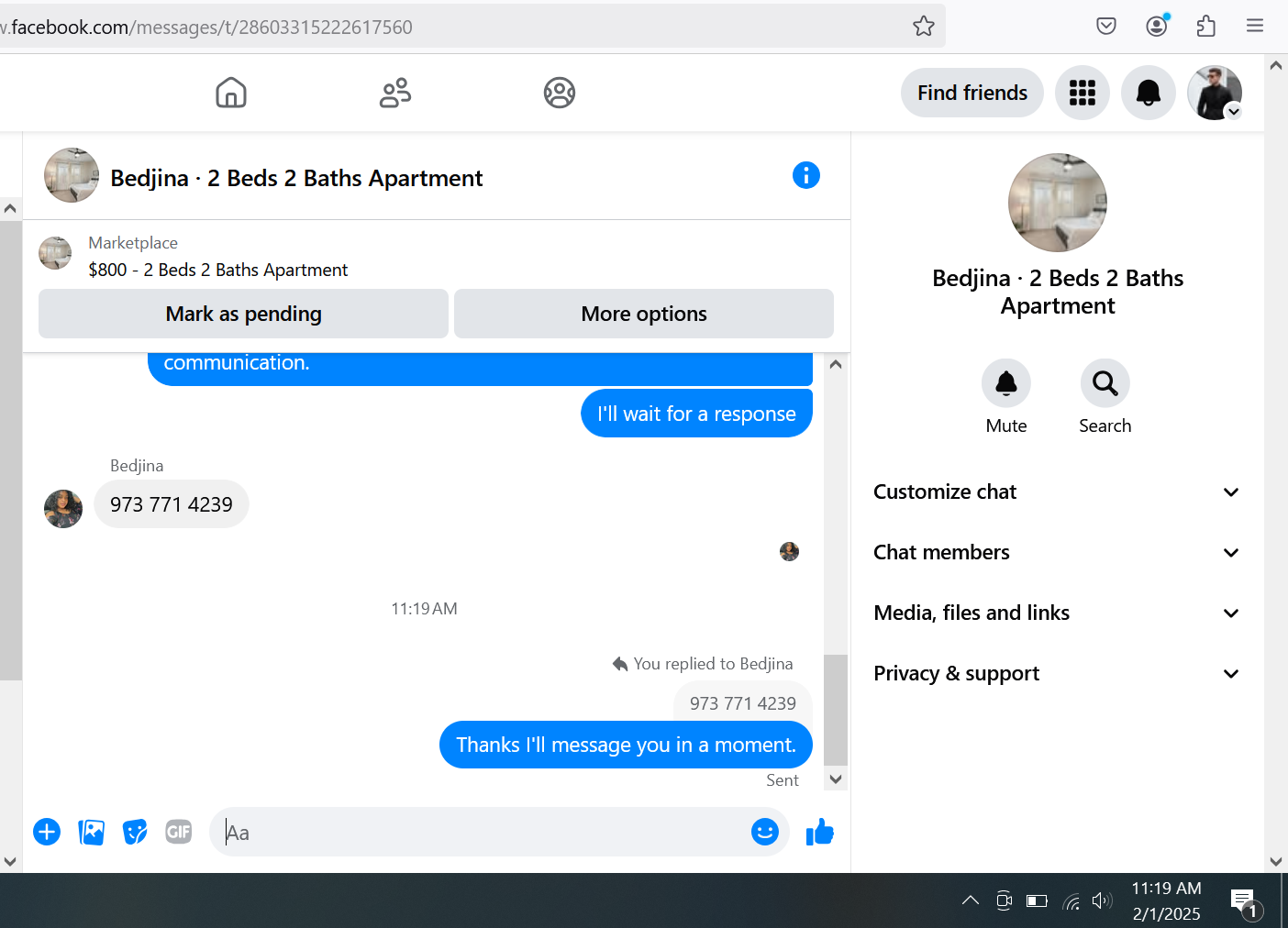
Task: Choose a GIF
Action: [179, 832]
